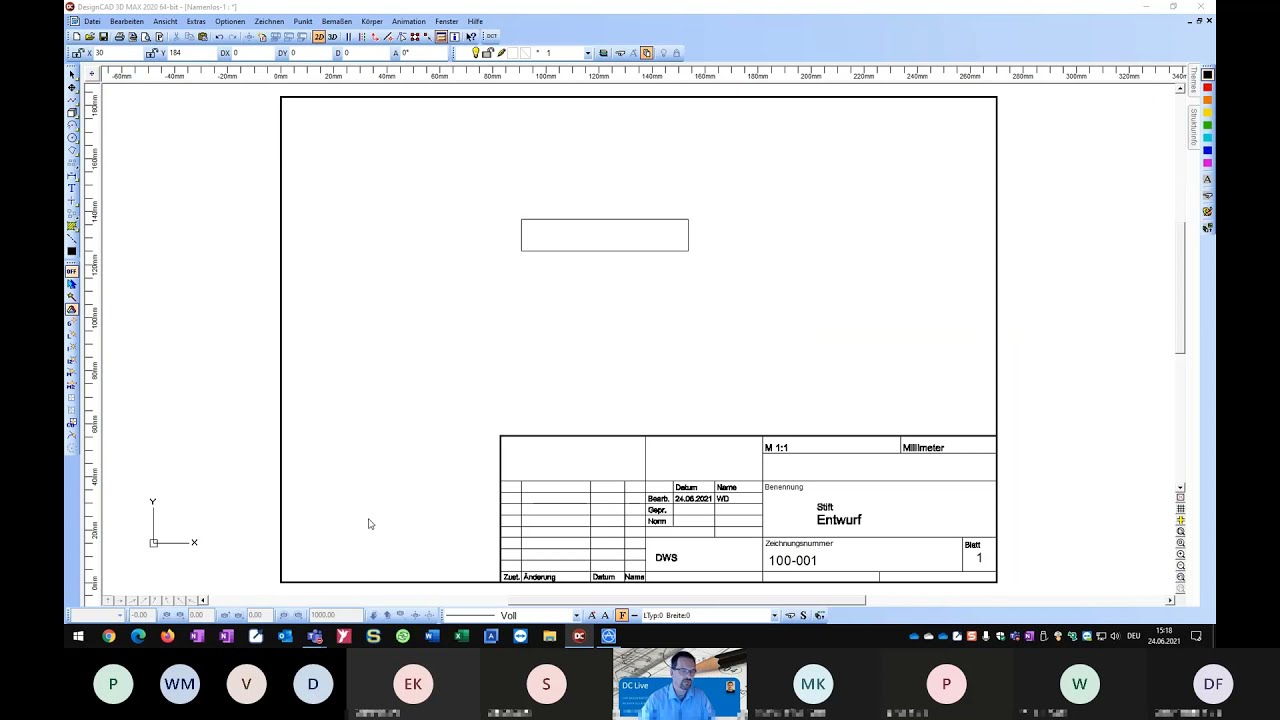Toggle 3D view mode button
The width and height of the screenshot is (1280, 720).
(332, 37)
